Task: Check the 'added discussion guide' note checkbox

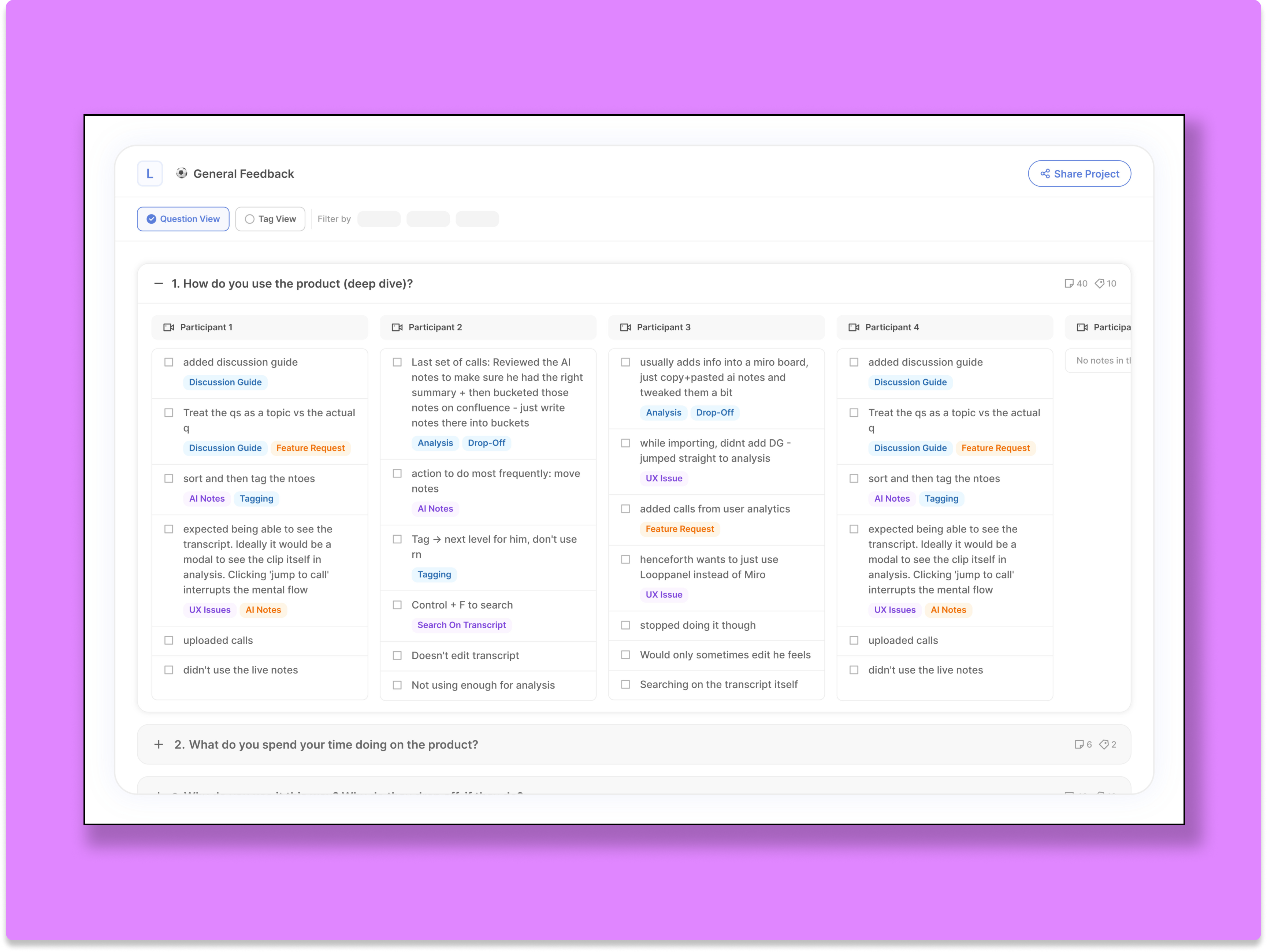Action: click(169, 361)
